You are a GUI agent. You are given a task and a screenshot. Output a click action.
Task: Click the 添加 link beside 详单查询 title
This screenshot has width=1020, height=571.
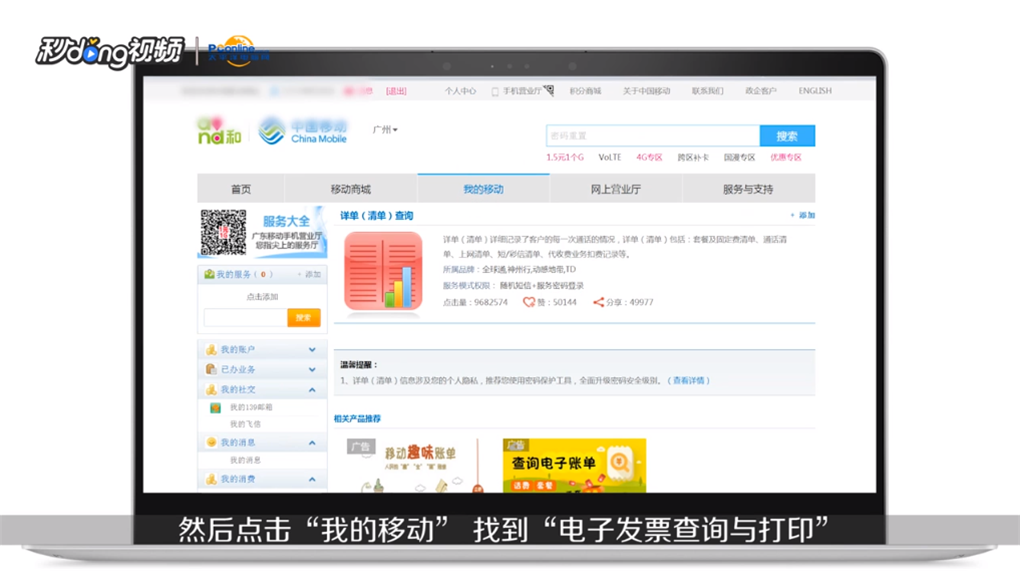point(803,215)
